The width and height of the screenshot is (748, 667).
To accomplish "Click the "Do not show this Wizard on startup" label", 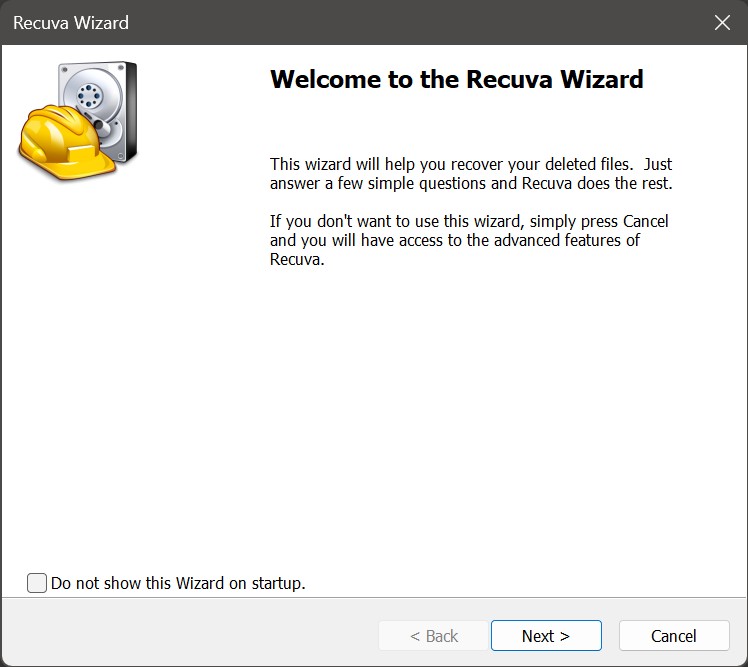I will click(178, 583).
